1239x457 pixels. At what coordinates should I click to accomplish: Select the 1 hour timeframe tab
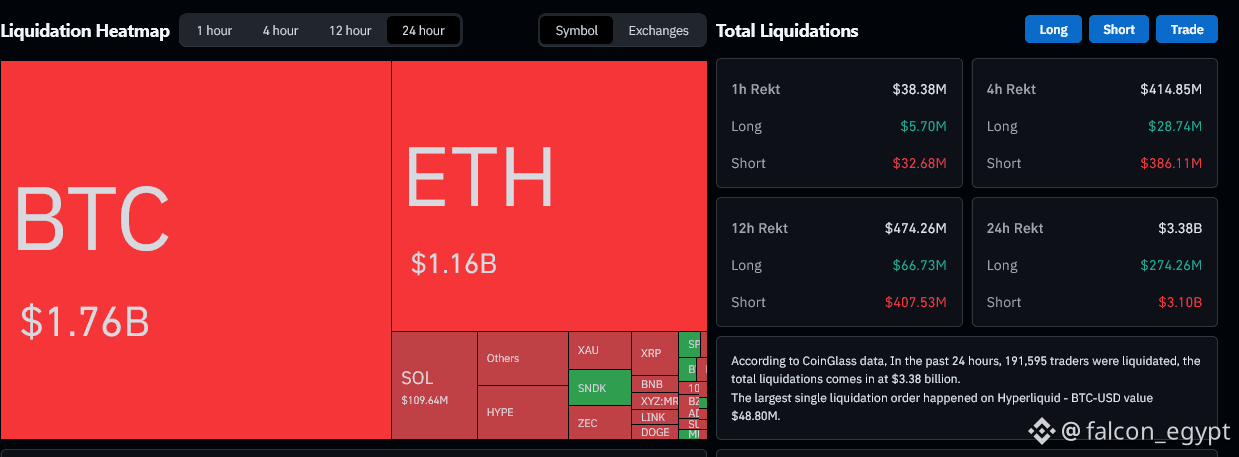click(214, 30)
